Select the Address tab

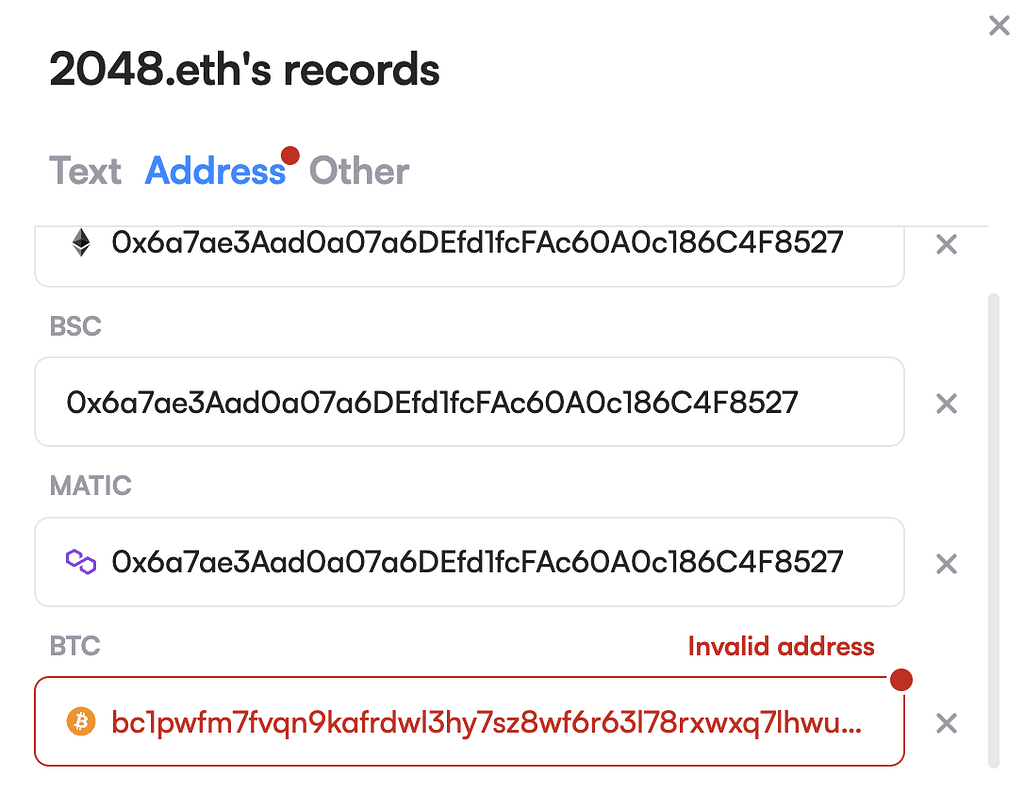point(215,171)
